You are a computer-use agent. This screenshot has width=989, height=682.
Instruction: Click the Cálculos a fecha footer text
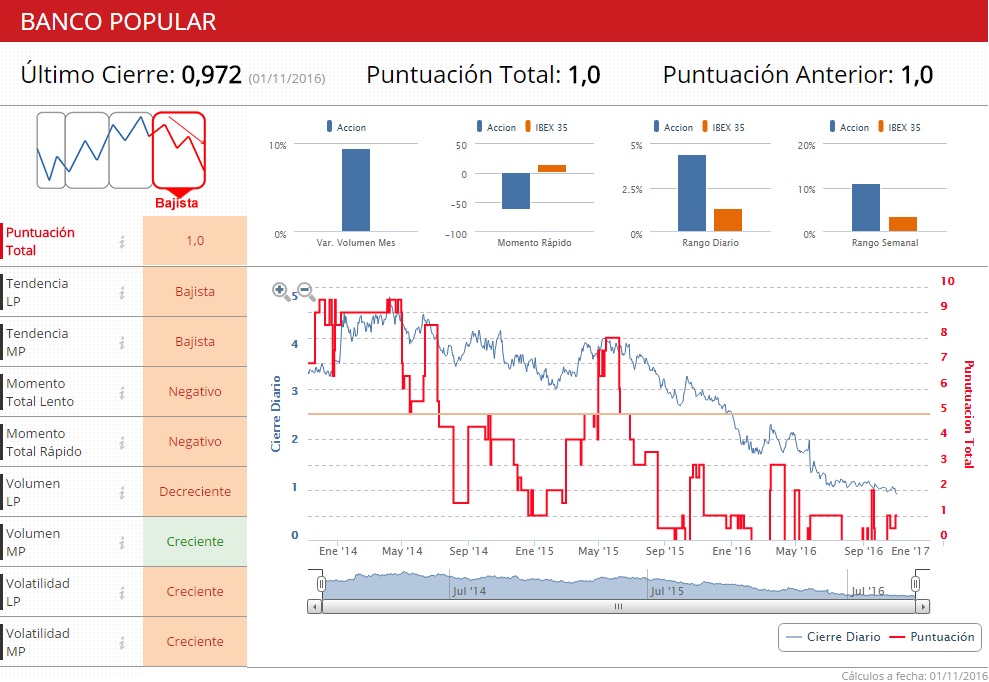click(x=914, y=676)
